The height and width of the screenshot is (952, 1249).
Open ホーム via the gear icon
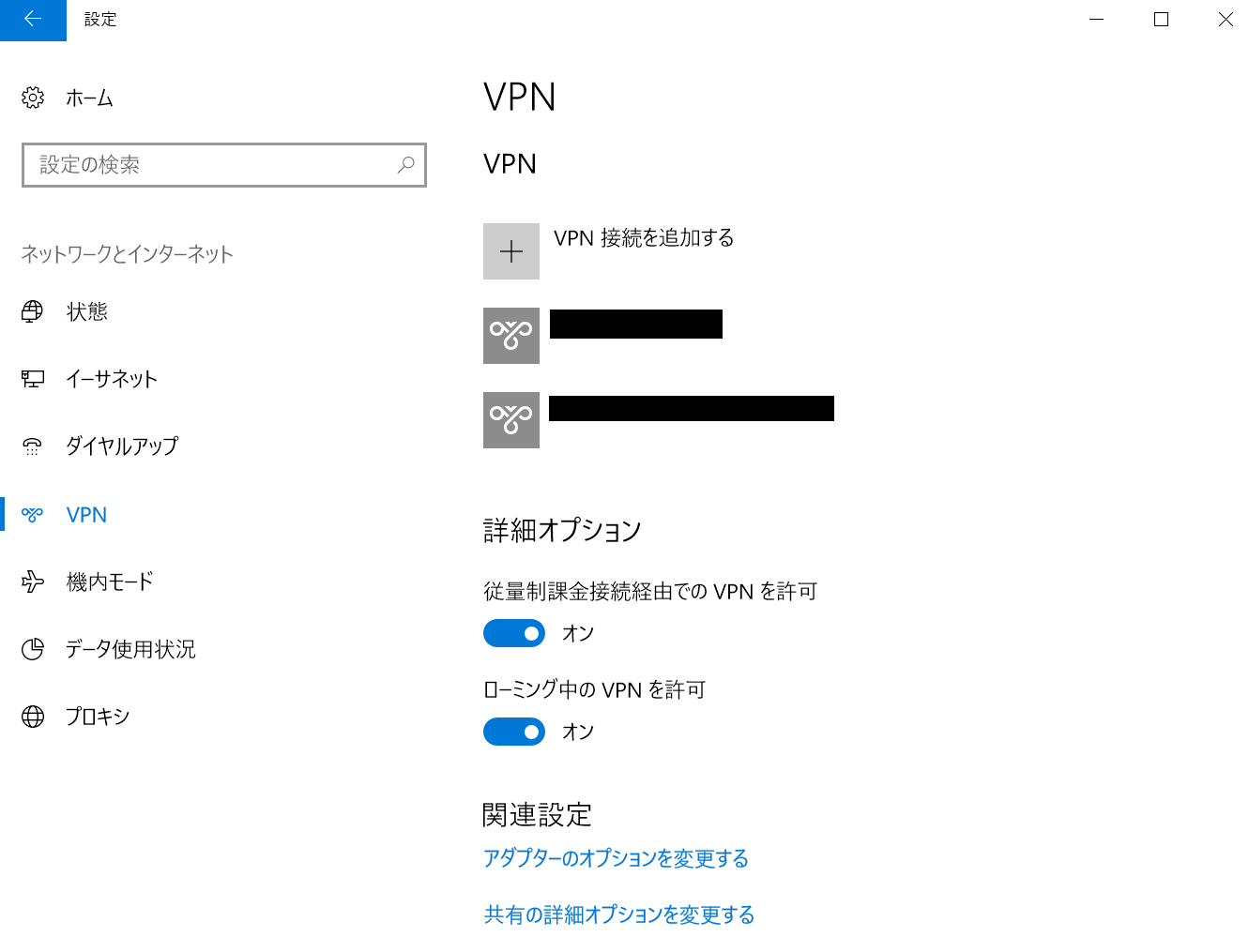pos(33,98)
